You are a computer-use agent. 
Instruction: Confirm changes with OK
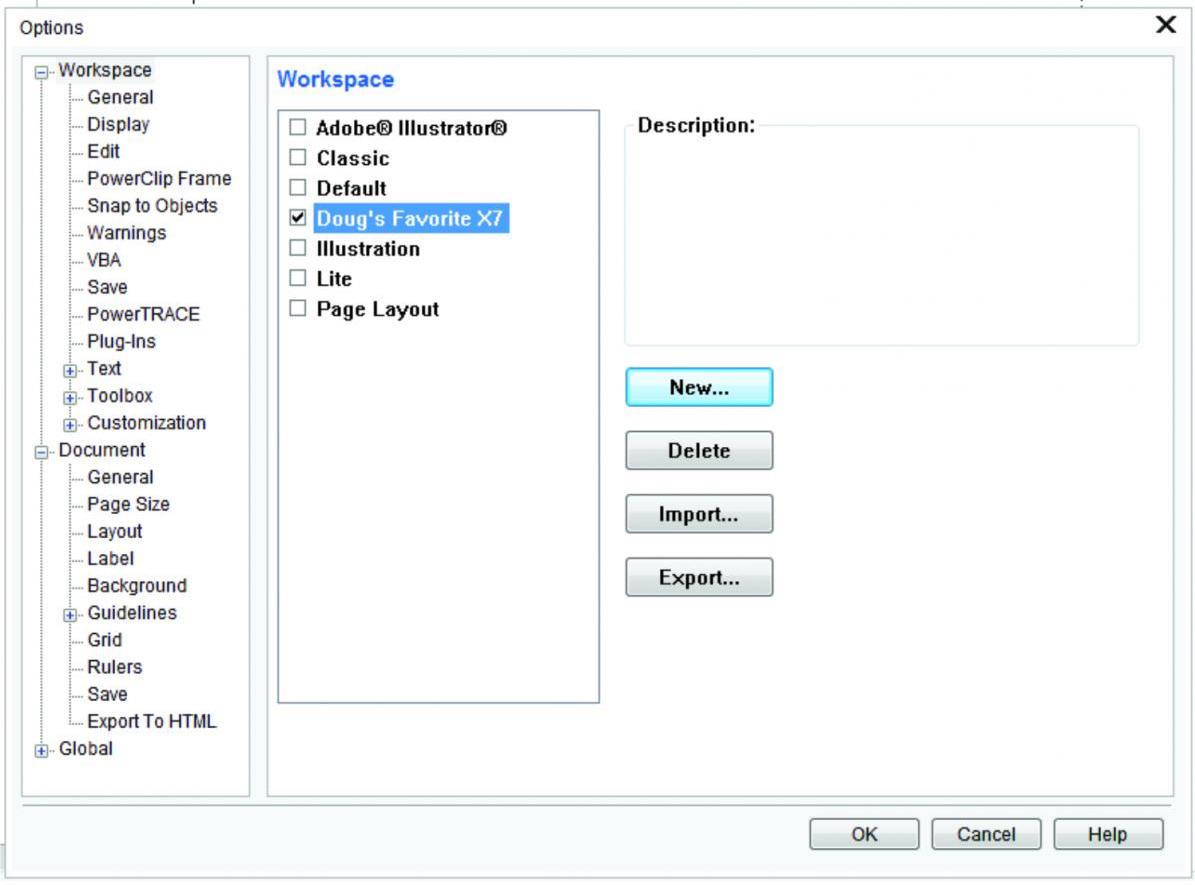866,833
